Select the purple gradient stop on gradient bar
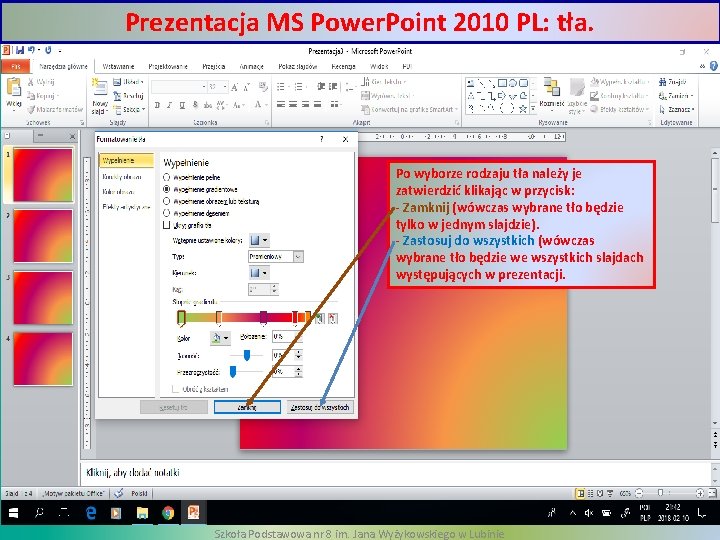 [264, 317]
